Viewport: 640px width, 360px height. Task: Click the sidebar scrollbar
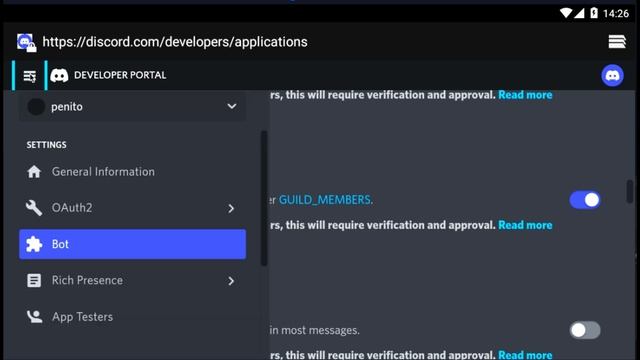264,198
